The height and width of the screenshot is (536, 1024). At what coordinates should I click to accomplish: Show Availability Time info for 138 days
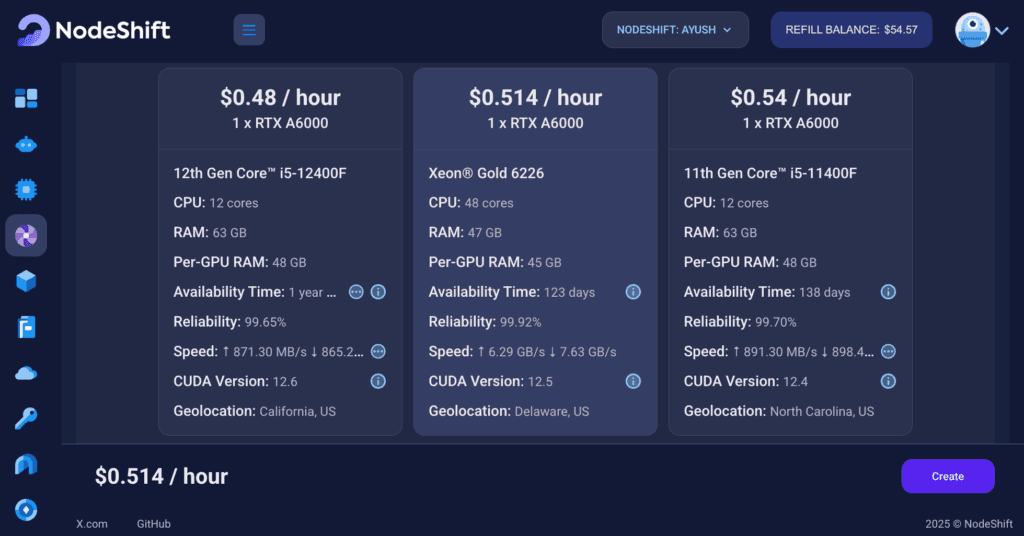(888, 292)
